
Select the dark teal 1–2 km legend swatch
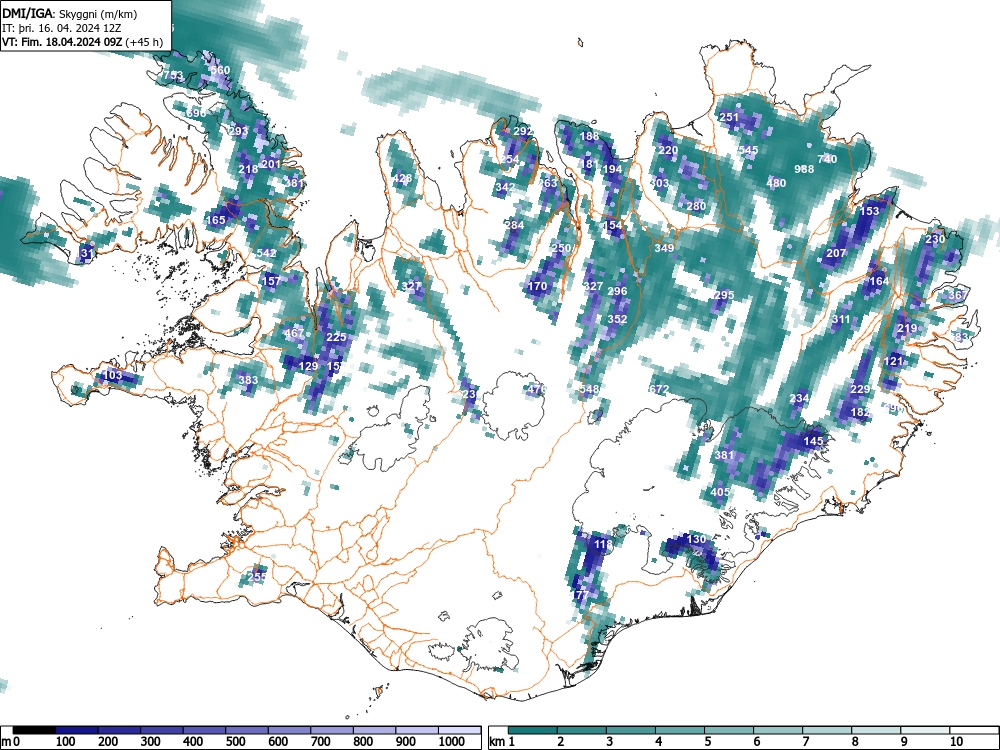533,730
